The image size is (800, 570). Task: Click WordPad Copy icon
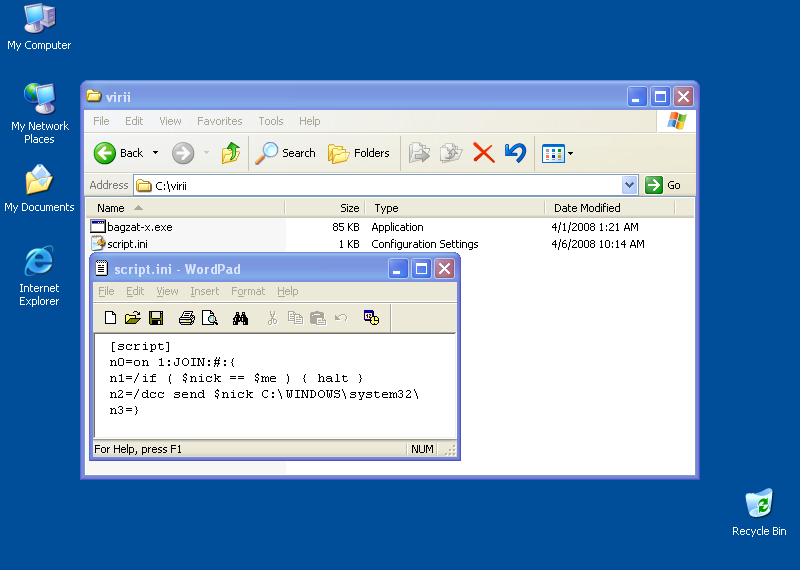[295, 318]
